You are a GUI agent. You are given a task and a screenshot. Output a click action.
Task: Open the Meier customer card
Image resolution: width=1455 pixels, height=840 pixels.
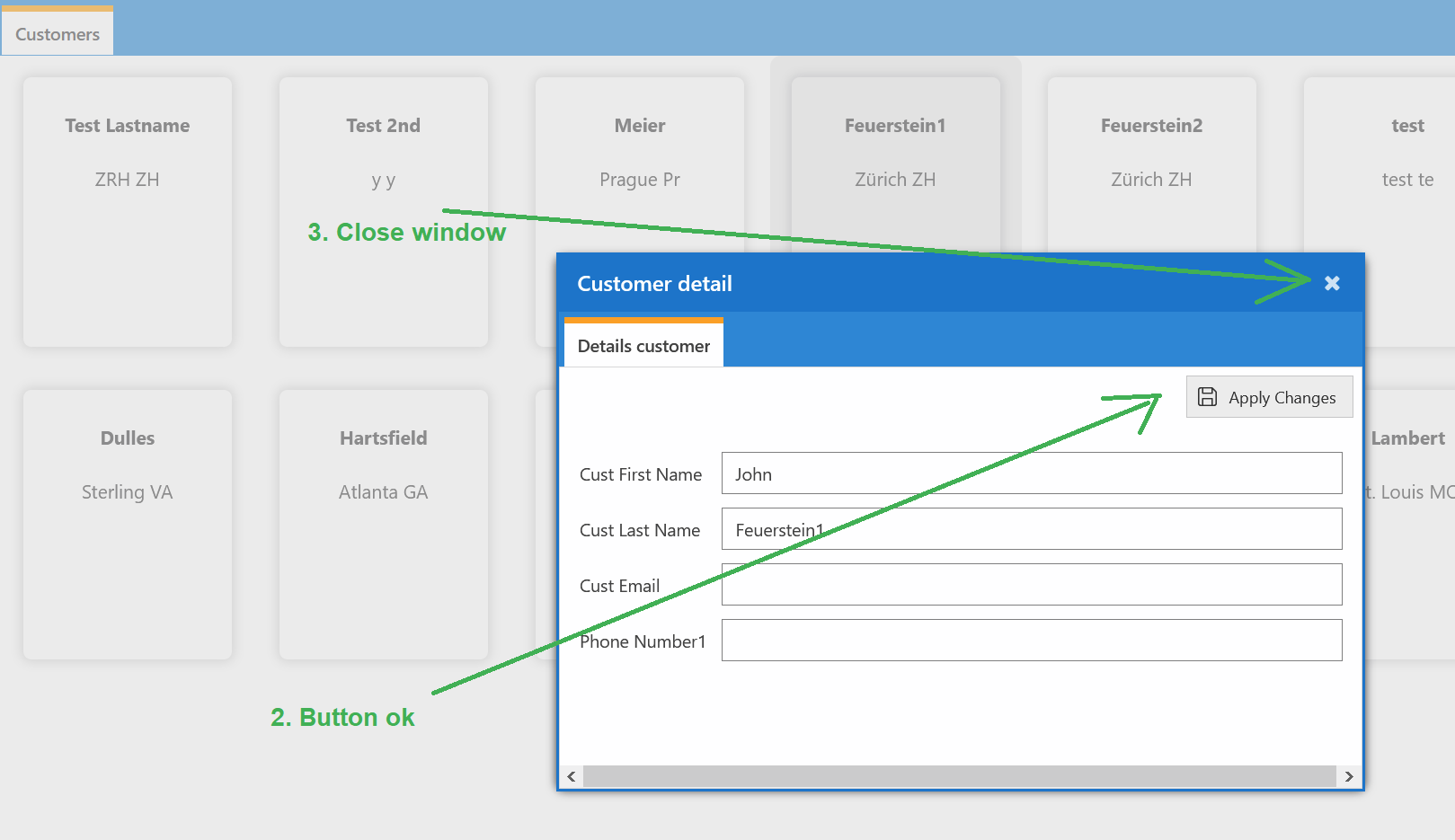(639, 153)
